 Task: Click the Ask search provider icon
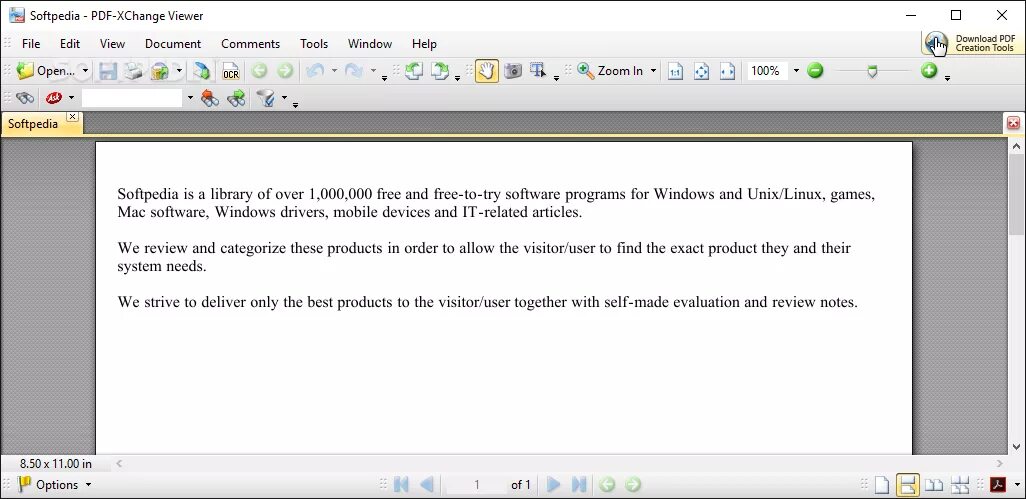click(54, 99)
